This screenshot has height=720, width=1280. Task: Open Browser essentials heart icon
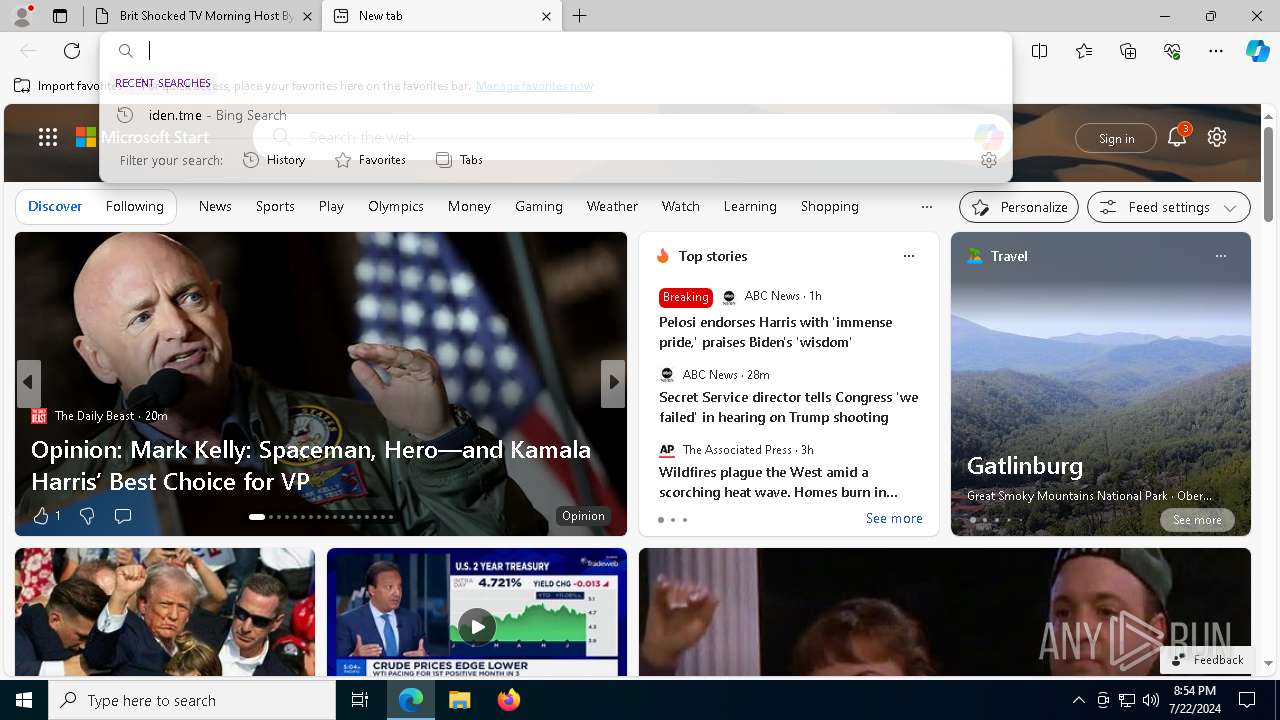coord(1172,51)
